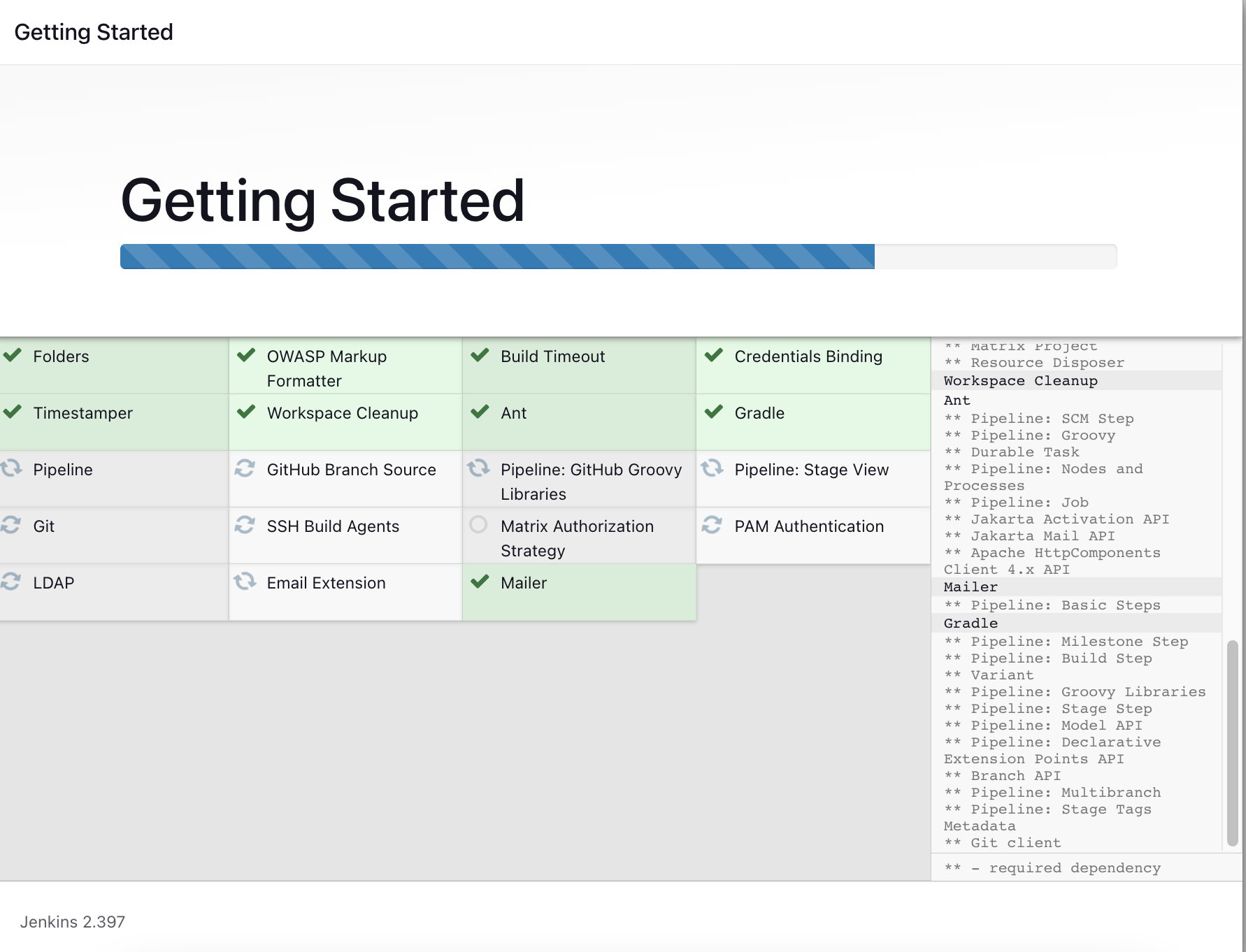Screen dimensions: 1246x952
Task: Click the refresh icon next to SSH Build Agents
Action: click(245, 525)
